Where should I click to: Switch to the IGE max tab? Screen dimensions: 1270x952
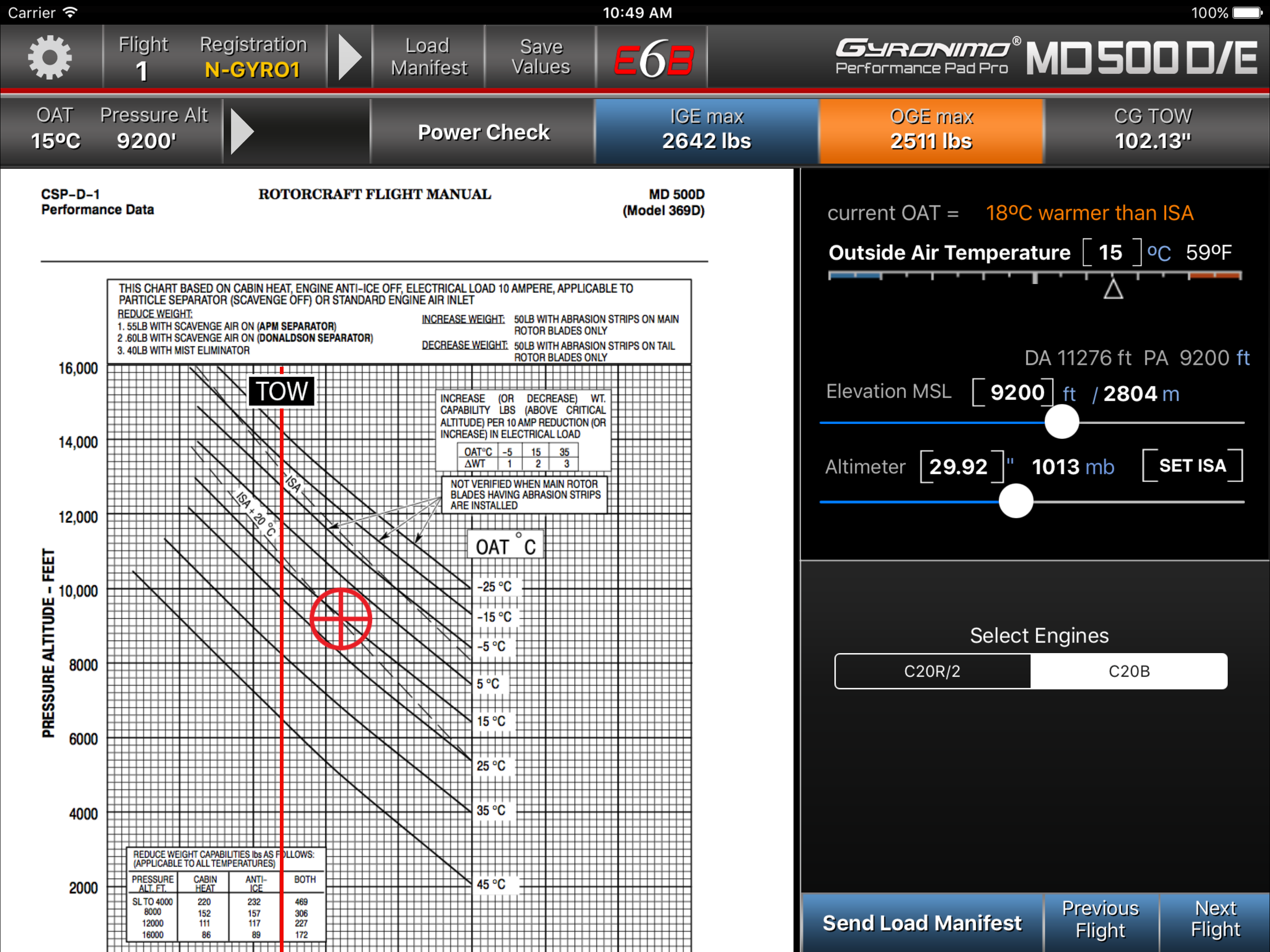(706, 131)
